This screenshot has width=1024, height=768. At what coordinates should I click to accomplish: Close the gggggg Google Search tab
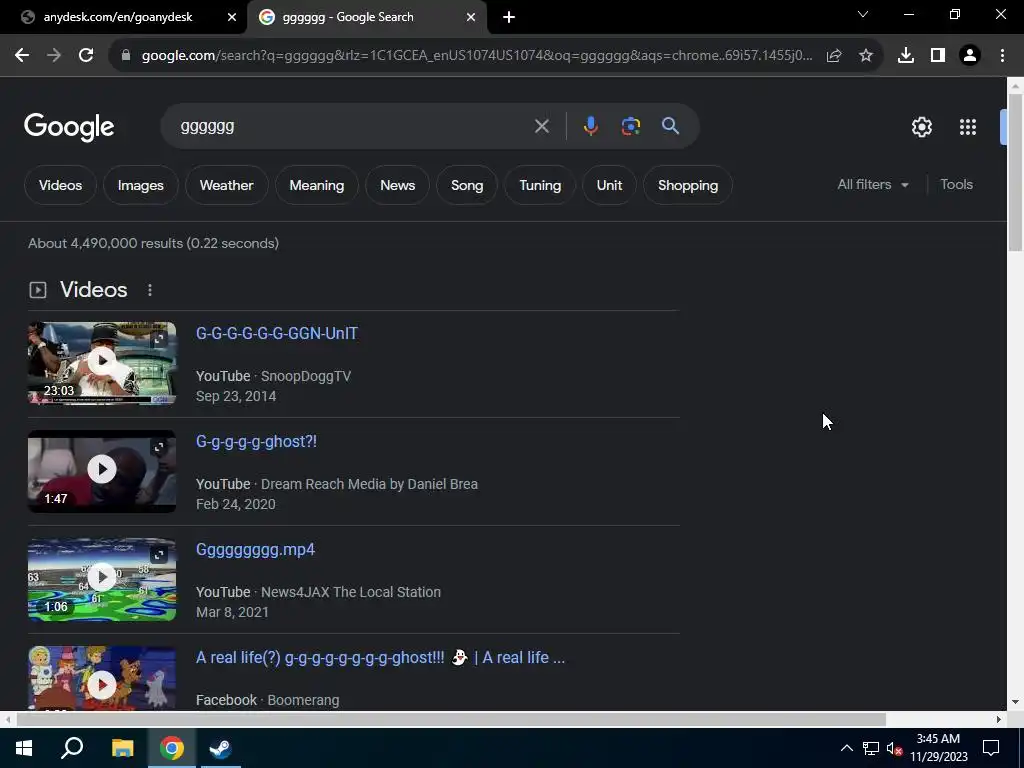[471, 17]
